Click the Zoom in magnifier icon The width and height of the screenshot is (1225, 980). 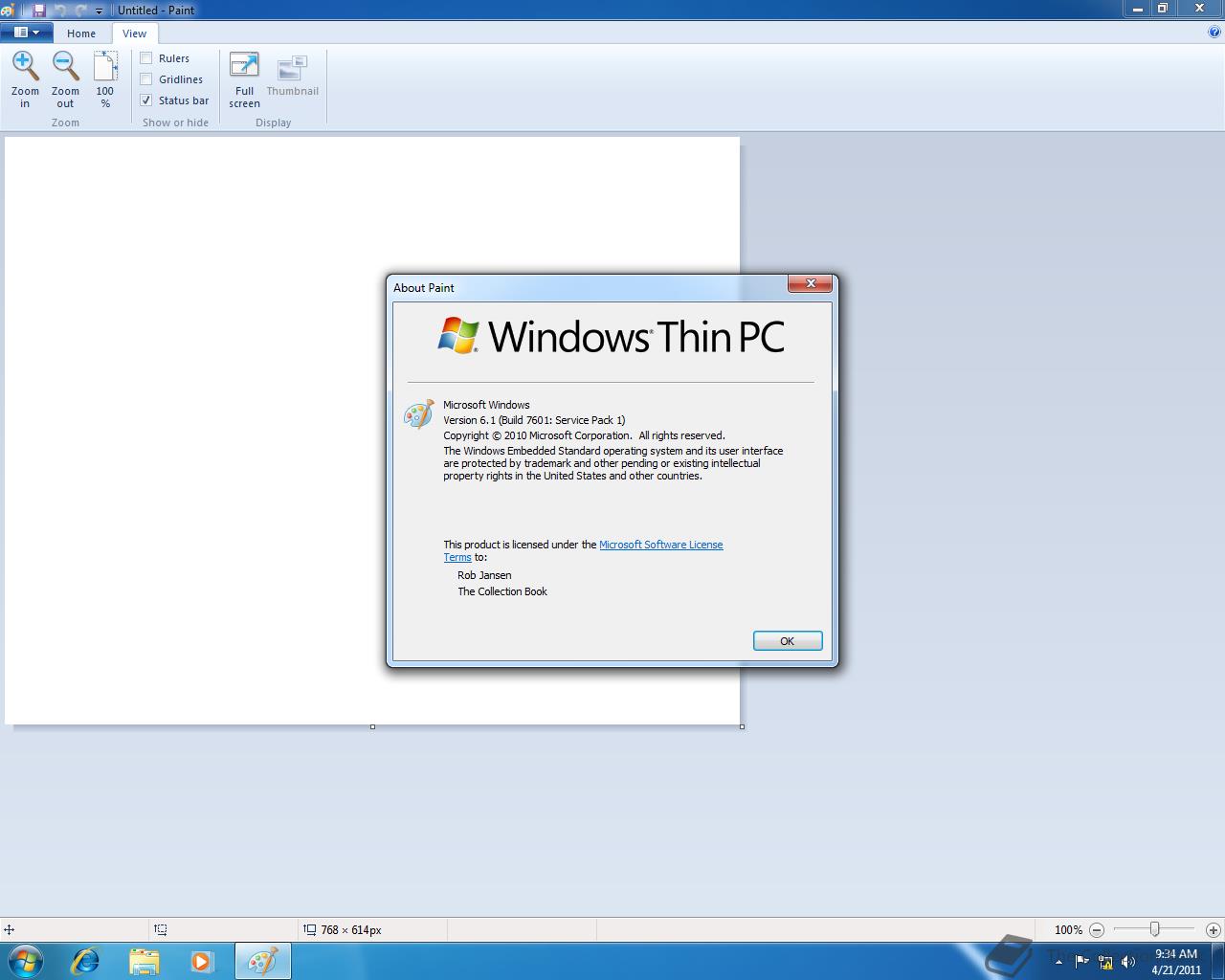point(25,66)
